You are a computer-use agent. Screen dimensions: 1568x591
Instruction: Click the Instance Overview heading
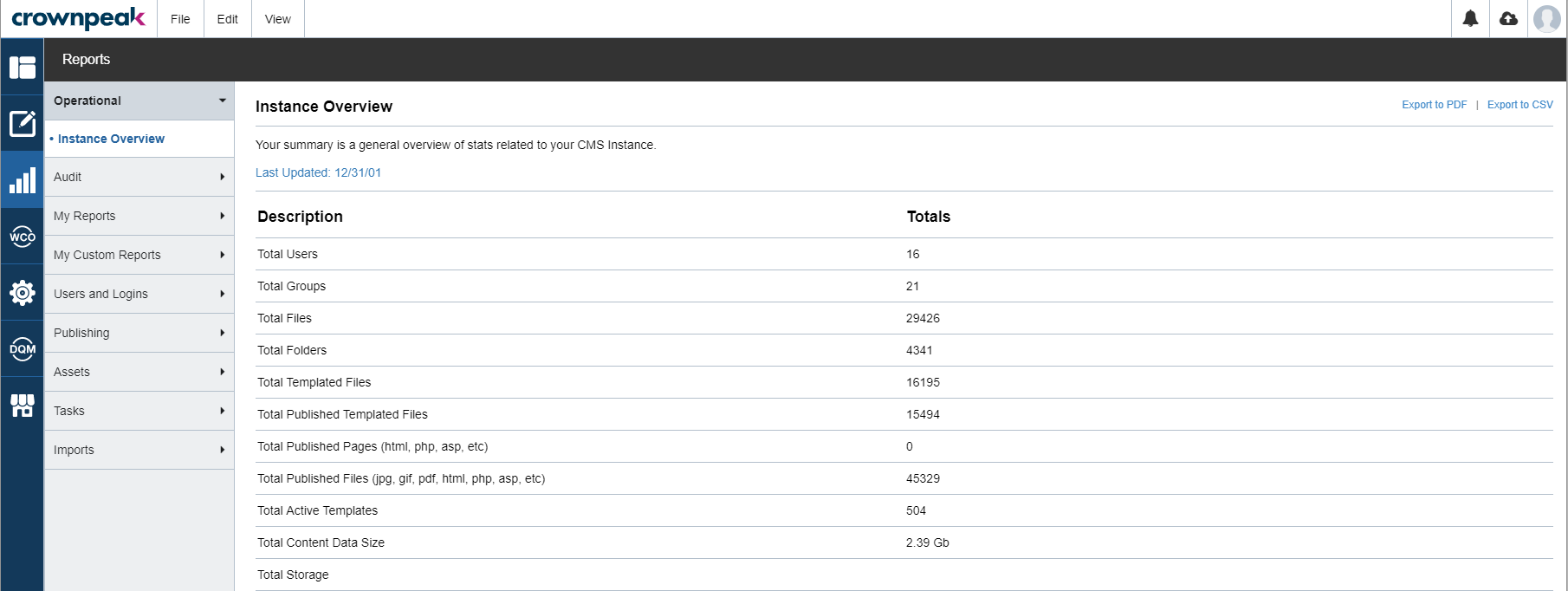[x=324, y=107]
